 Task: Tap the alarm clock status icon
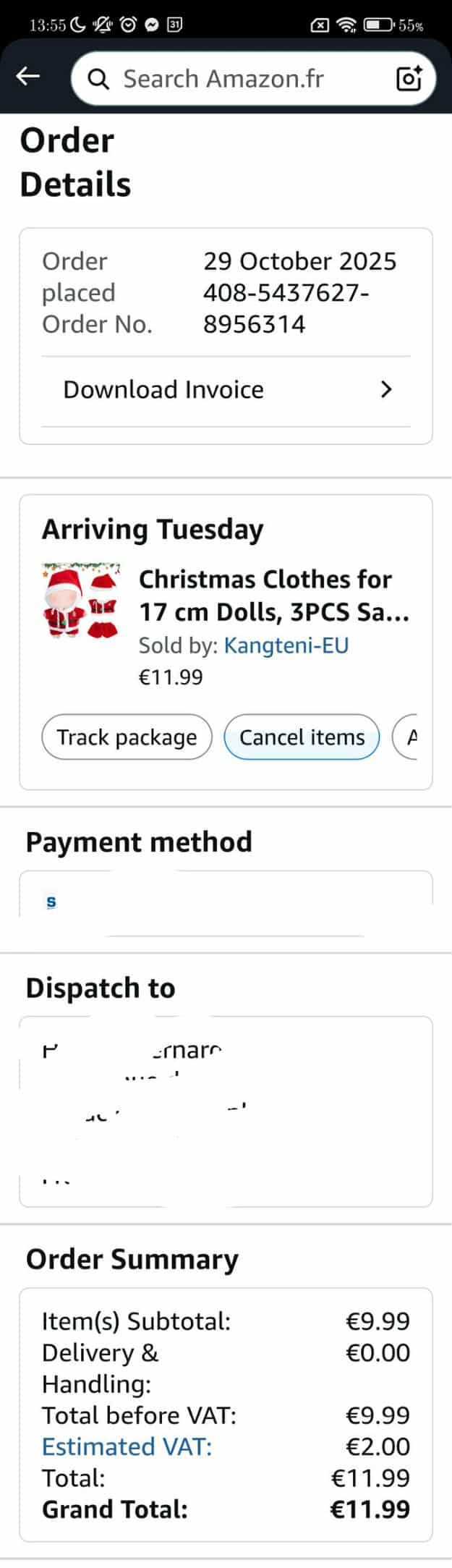coord(129,25)
